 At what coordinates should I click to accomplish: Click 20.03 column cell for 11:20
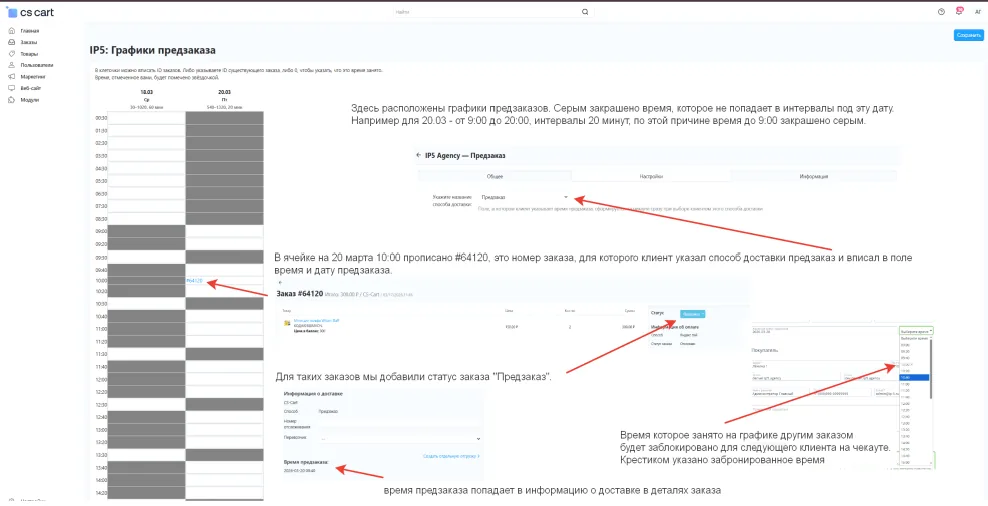click(224, 342)
